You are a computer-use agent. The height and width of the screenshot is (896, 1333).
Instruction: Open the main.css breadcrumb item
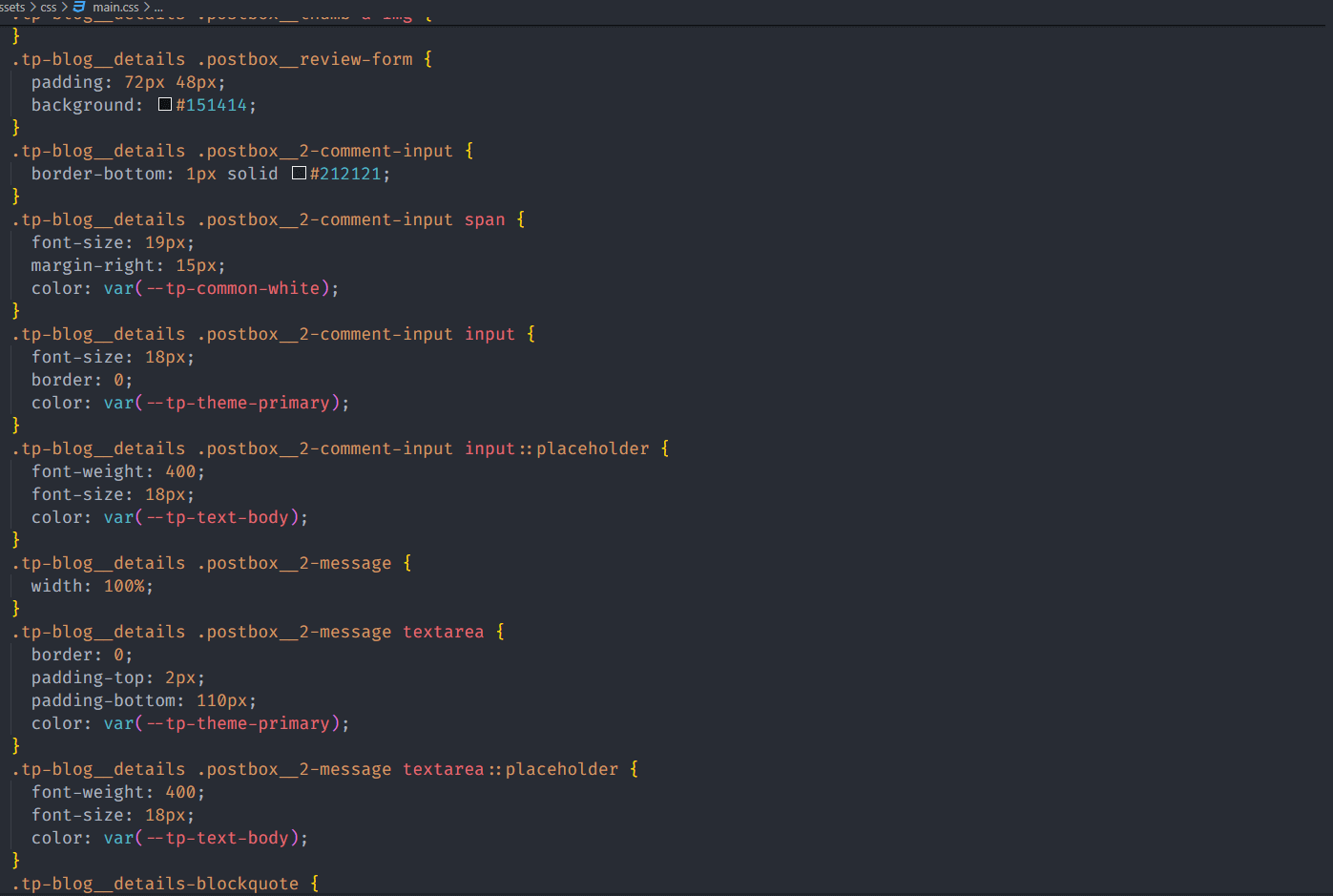click(115, 7)
